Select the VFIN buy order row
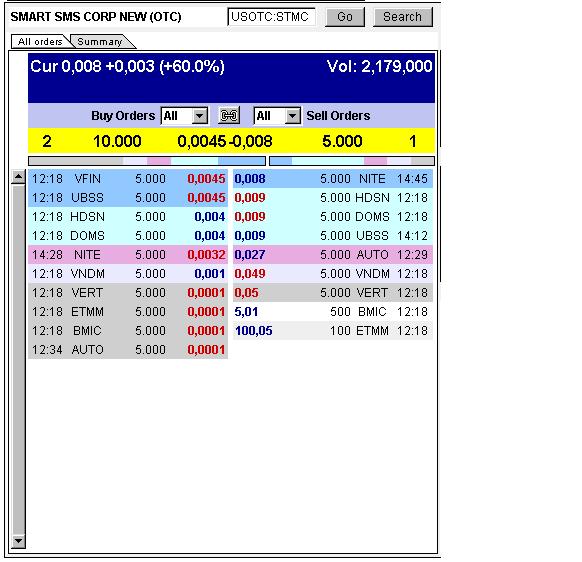This screenshot has width=582, height=562. pyautogui.click(x=128, y=179)
